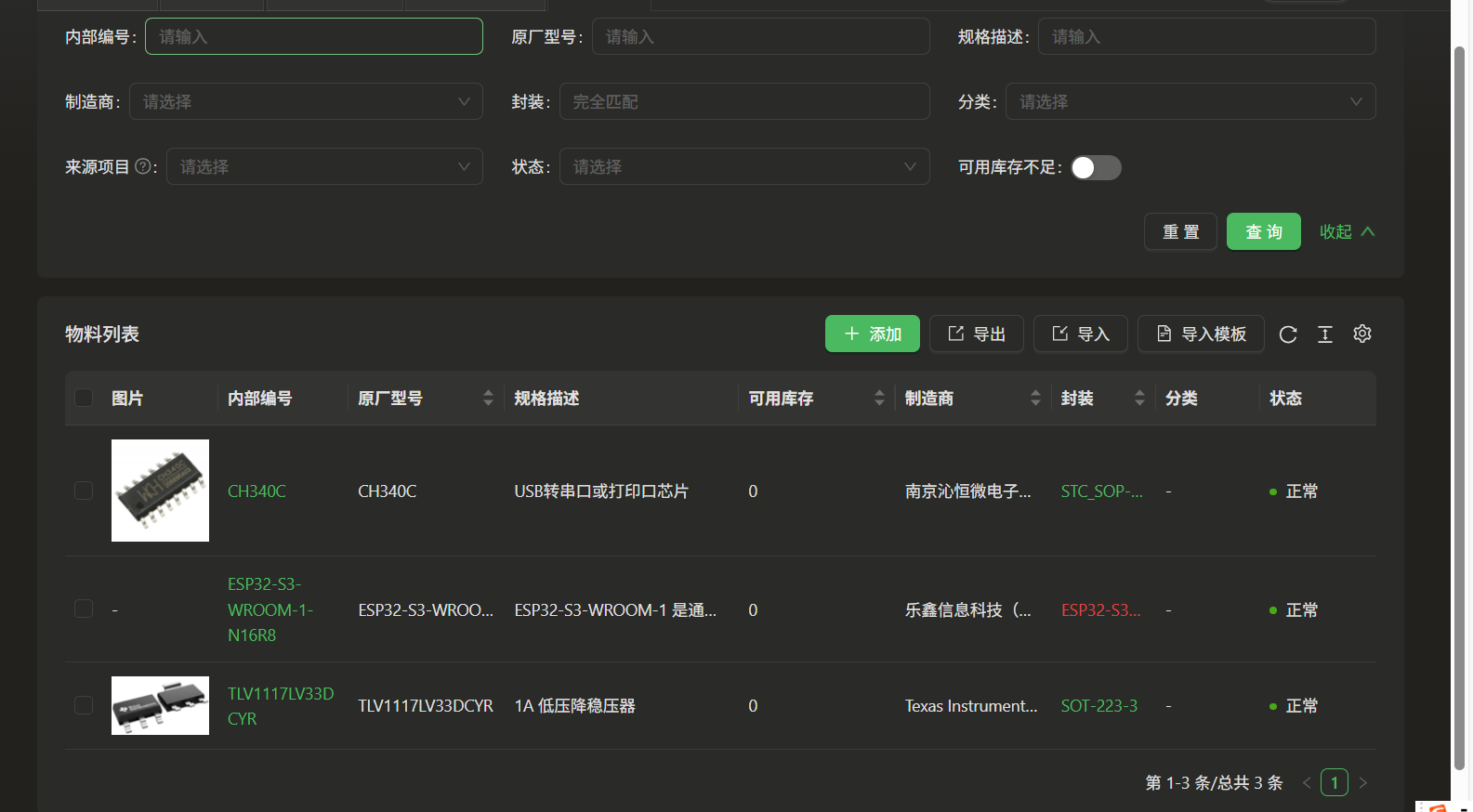The image size is (1473, 812).
Task: Sort by 原厂型号 column arrows
Action: (488, 399)
